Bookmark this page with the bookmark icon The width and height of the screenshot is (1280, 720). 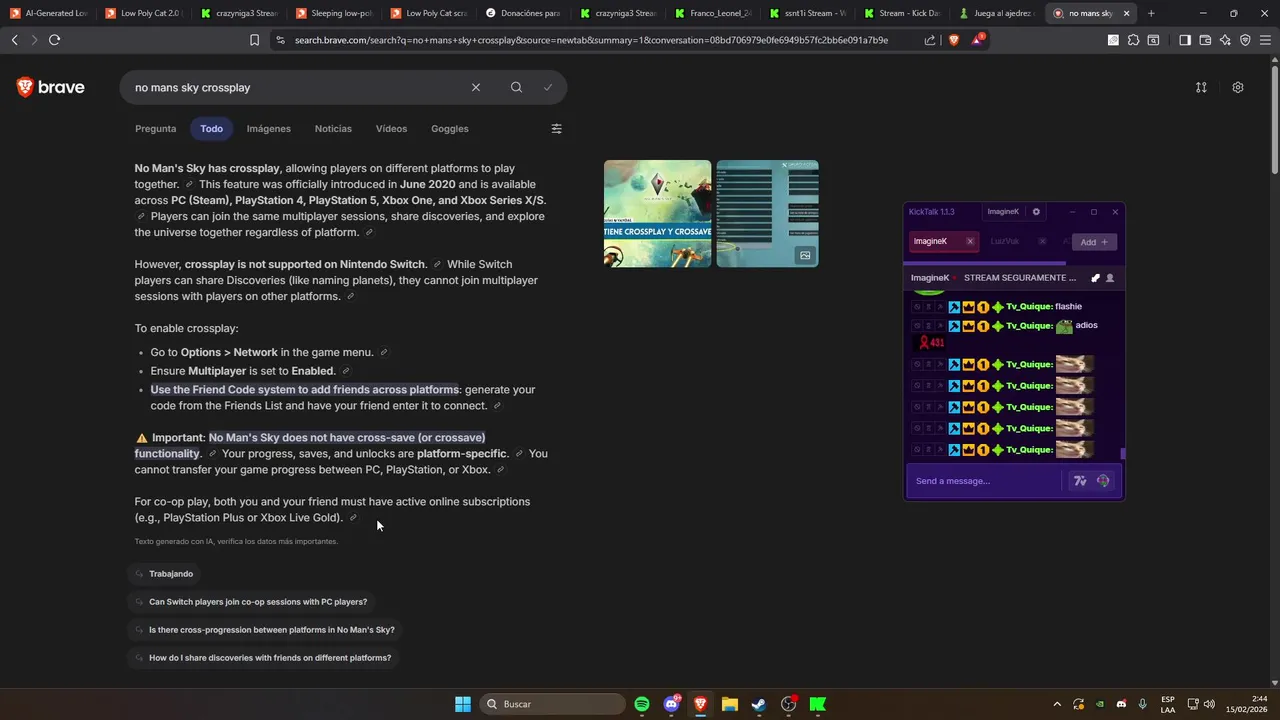(254, 40)
